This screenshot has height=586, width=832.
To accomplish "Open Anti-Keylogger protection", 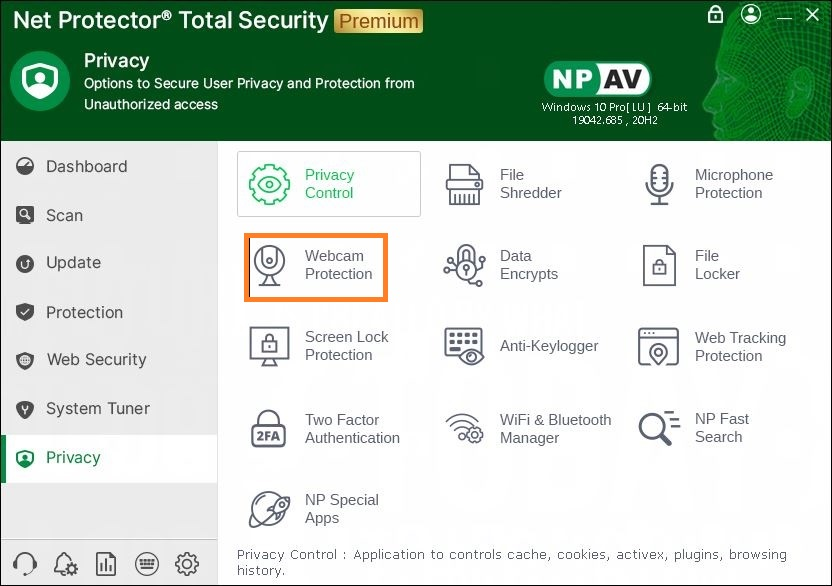I will (522, 347).
